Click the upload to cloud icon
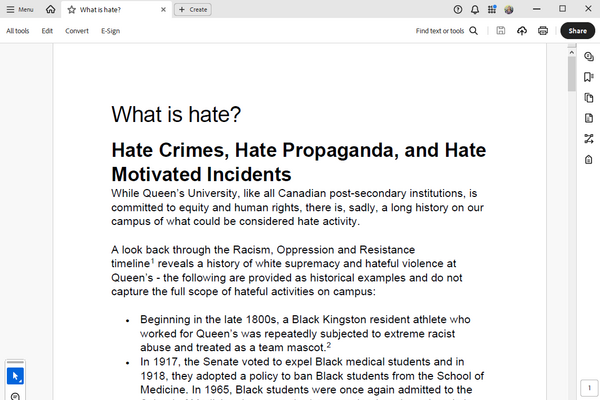Screen dimensions: 600x400 tap(522, 31)
